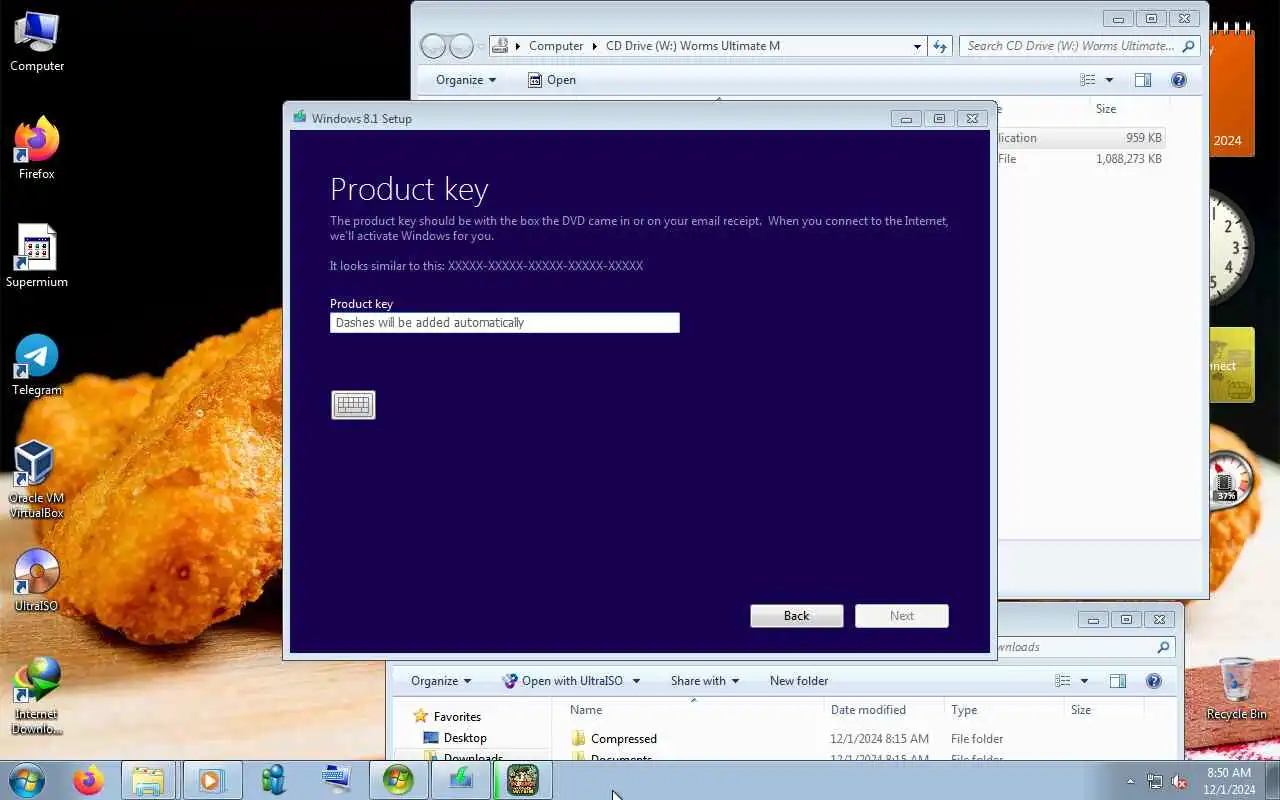The width and height of the screenshot is (1280, 800).
Task: Open the Internet Download Manager shortcut
Action: (37, 695)
